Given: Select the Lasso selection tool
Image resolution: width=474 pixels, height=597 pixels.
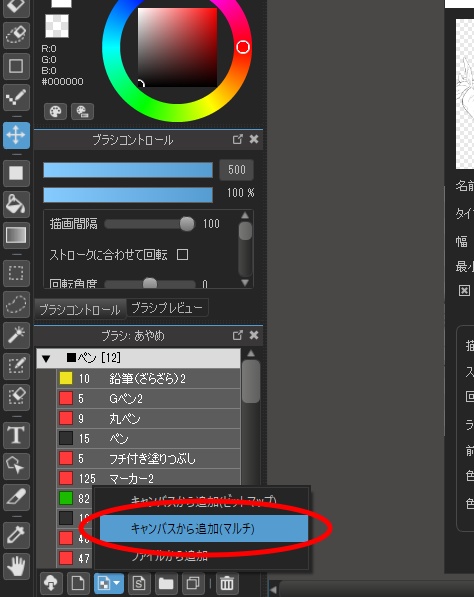Looking at the screenshot, I should click(16, 304).
